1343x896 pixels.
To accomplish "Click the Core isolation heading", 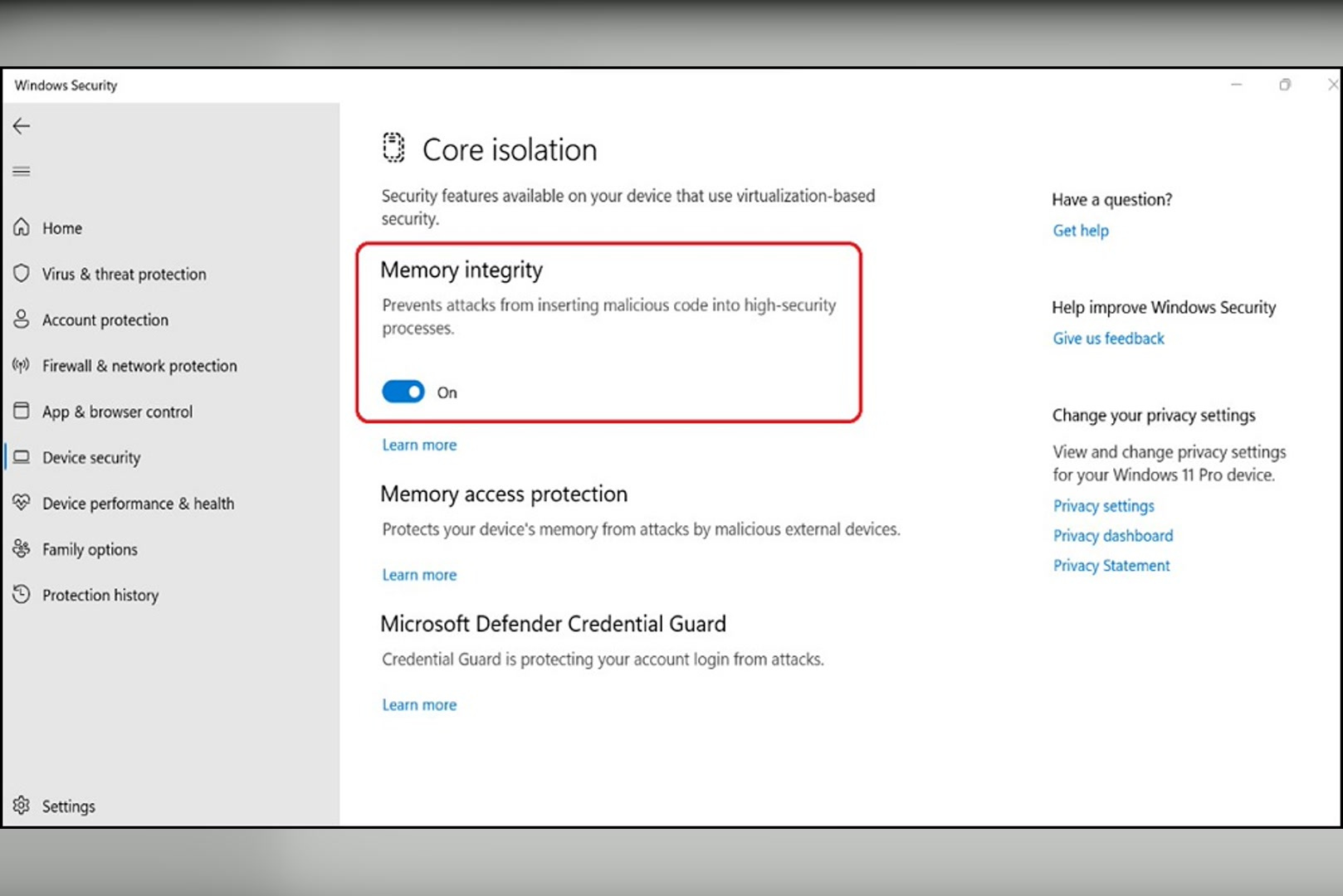I will [510, 150].
